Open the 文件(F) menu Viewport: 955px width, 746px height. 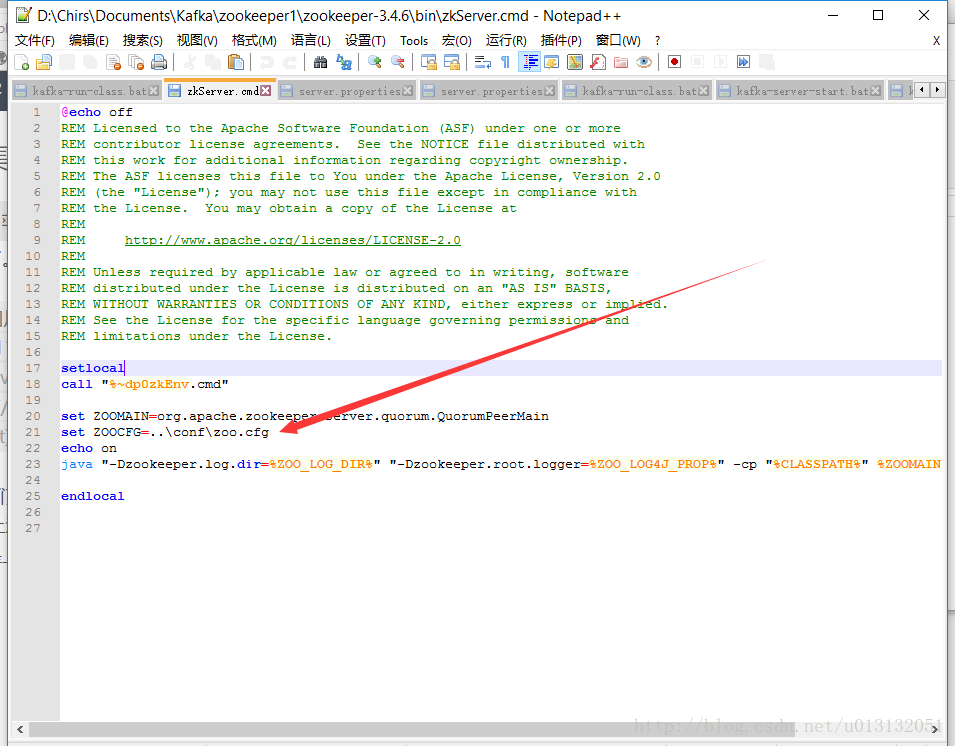point(34,40)
